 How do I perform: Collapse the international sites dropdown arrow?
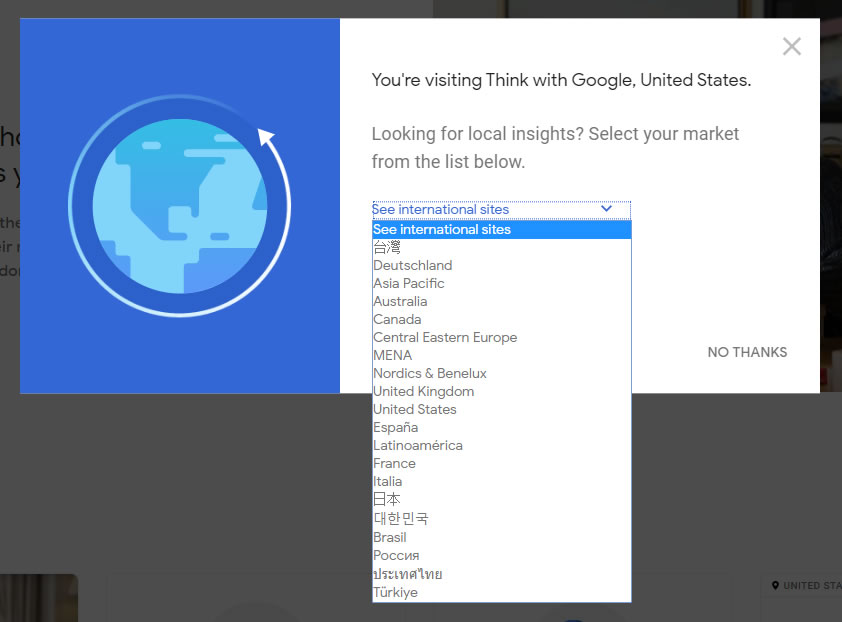[x=606, y=209]
